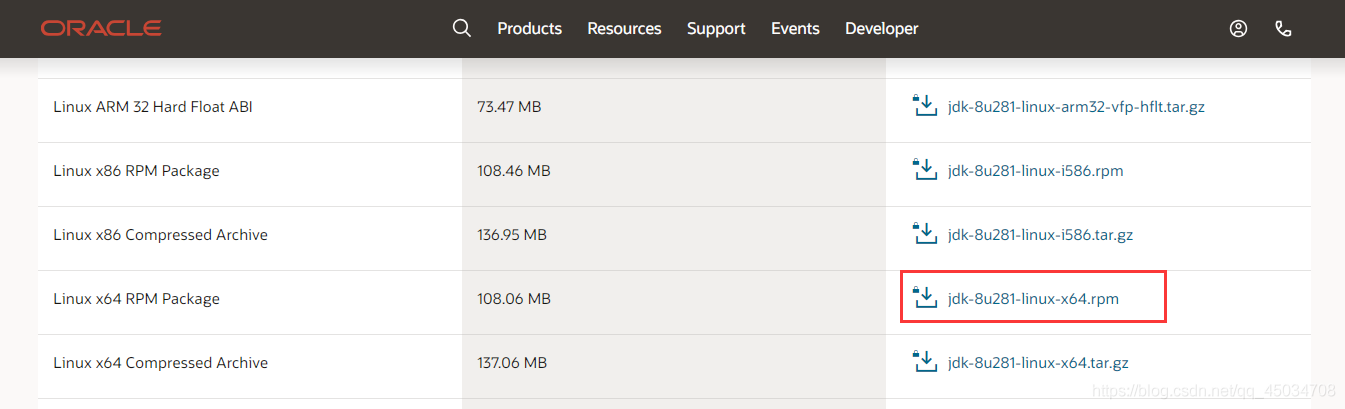
Task: Select 'Linux x64 RPM Package' text
Action: pyautogui.click(x=136, y=298)
